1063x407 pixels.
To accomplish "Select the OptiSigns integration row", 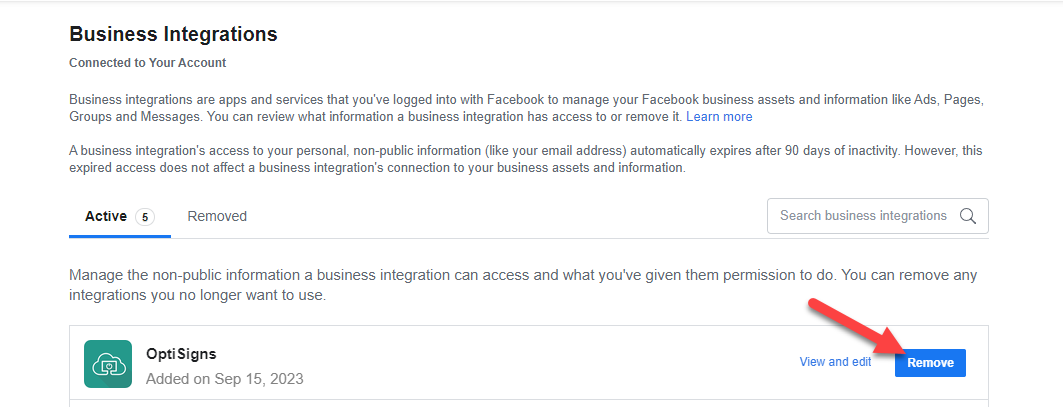I will [529, 363].
